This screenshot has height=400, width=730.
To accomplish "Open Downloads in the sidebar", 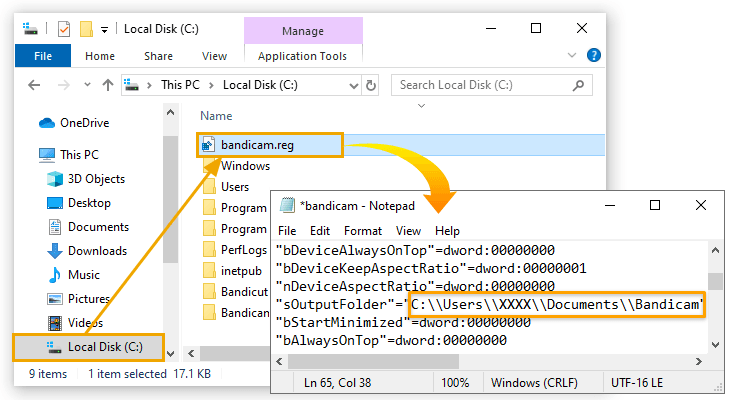I will (x=97, y=251).
